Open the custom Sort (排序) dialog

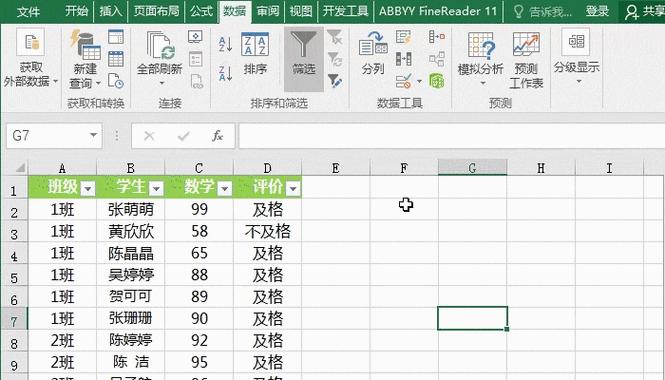255,54
